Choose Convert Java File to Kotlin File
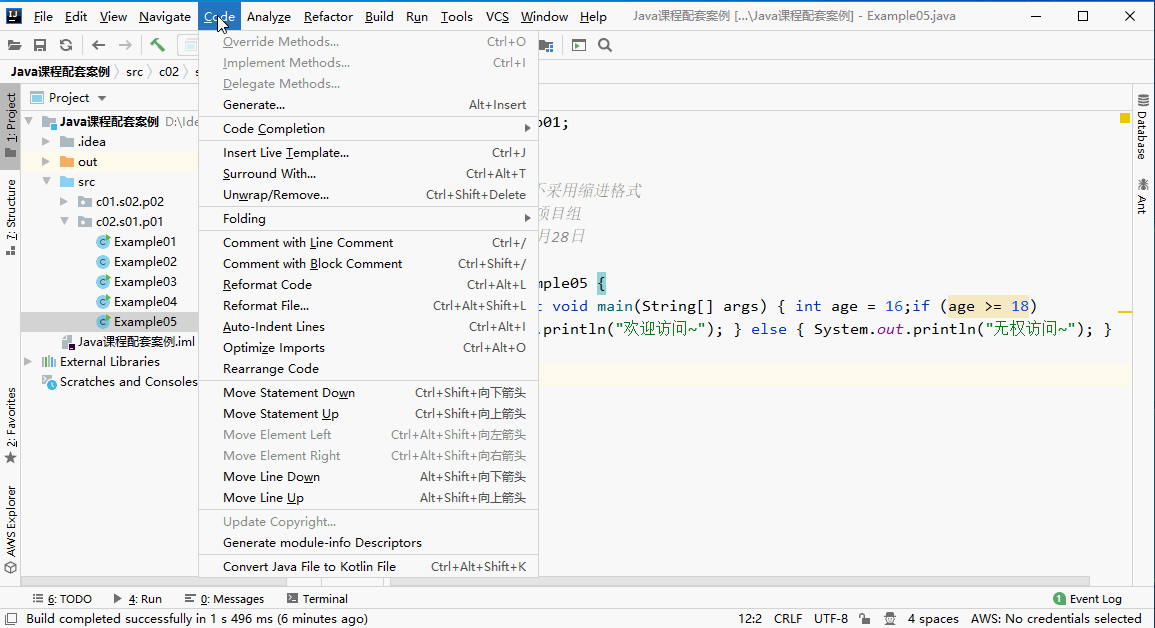The width and height of the screenshot is (1155, 628). [x=368, y=567]
